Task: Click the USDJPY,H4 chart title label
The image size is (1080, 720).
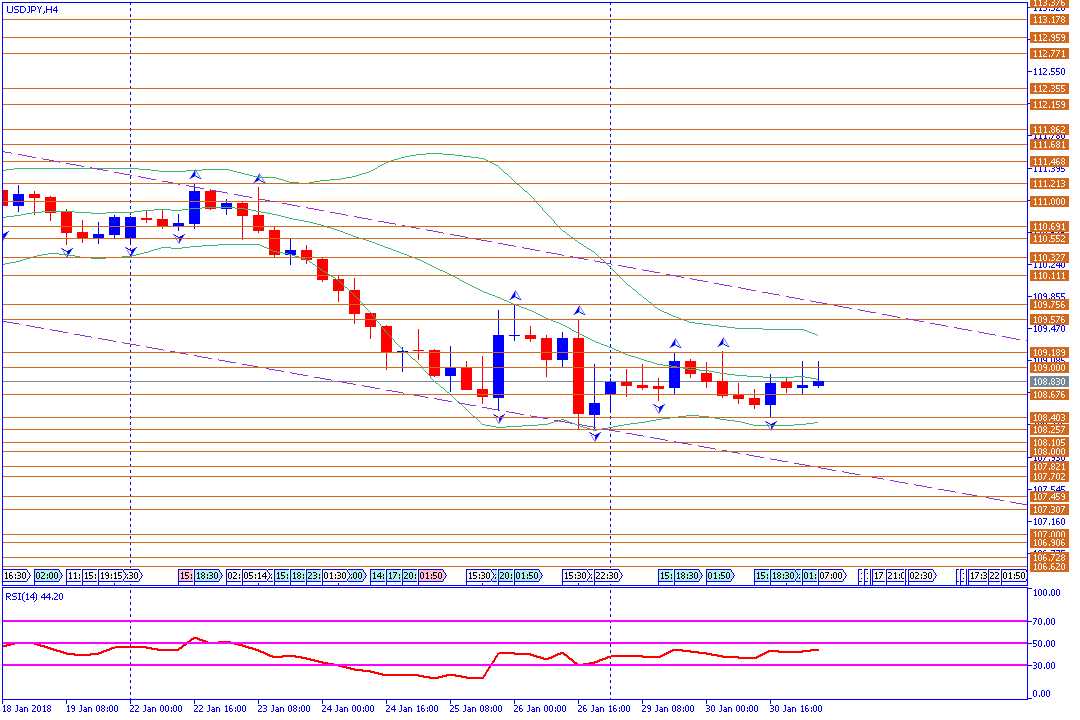Action: [32, 9]
